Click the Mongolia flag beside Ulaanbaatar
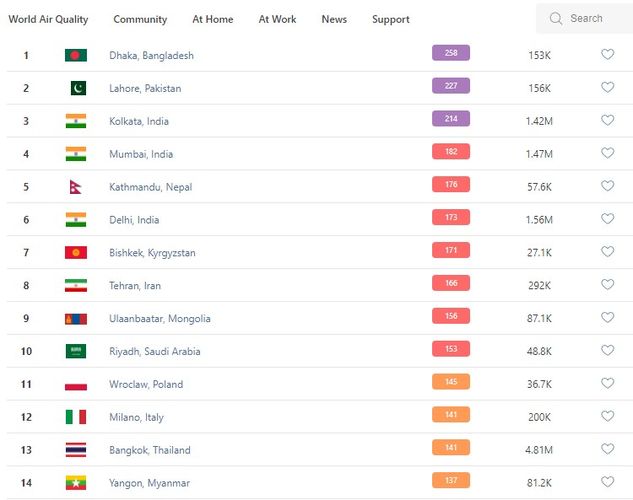 [76, 318]
